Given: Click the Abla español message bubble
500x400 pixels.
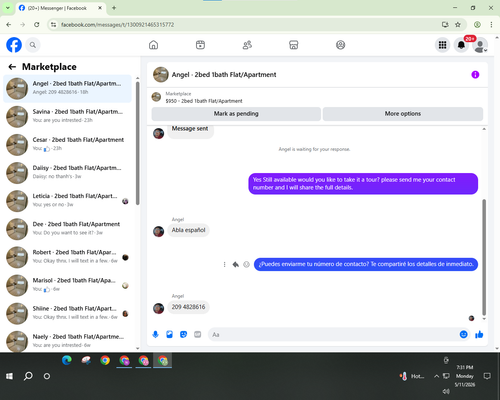Looking at the screenshot, I should (x=188, y=230).
